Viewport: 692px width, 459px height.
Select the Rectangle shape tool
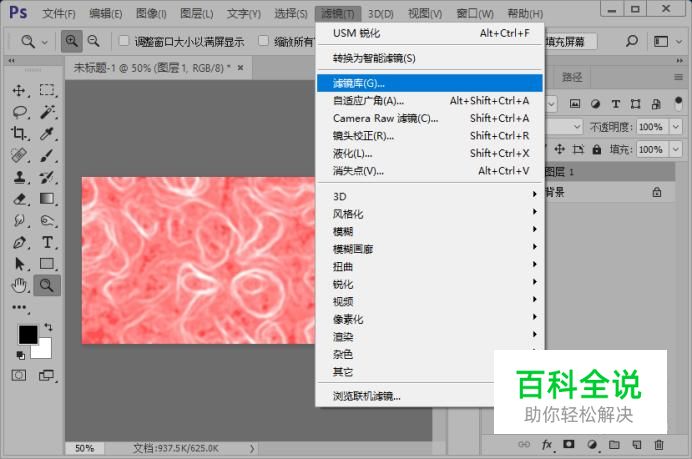click(x=47, y=263)
